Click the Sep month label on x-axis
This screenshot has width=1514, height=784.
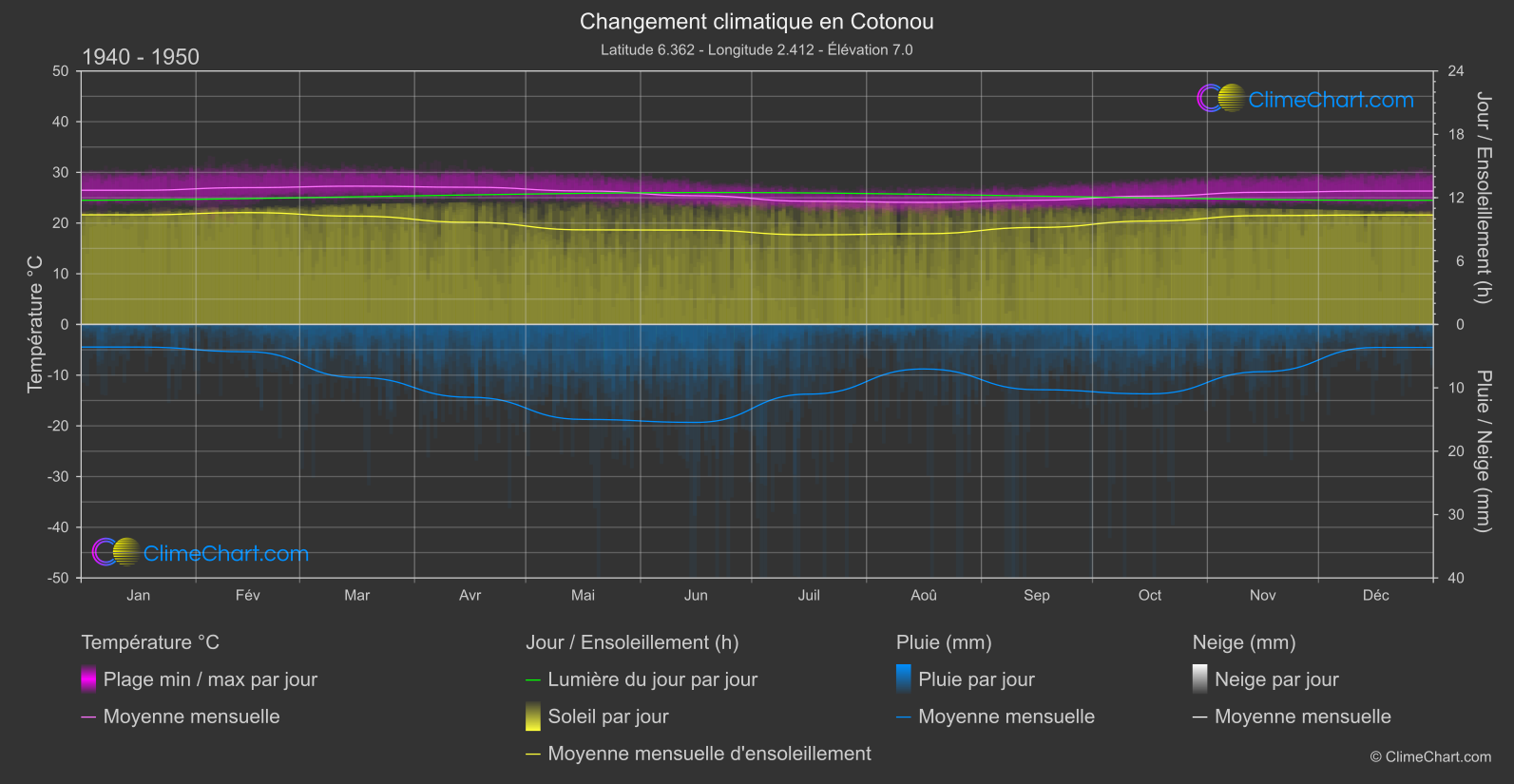pyautogui.click(x=1036, y=595)
